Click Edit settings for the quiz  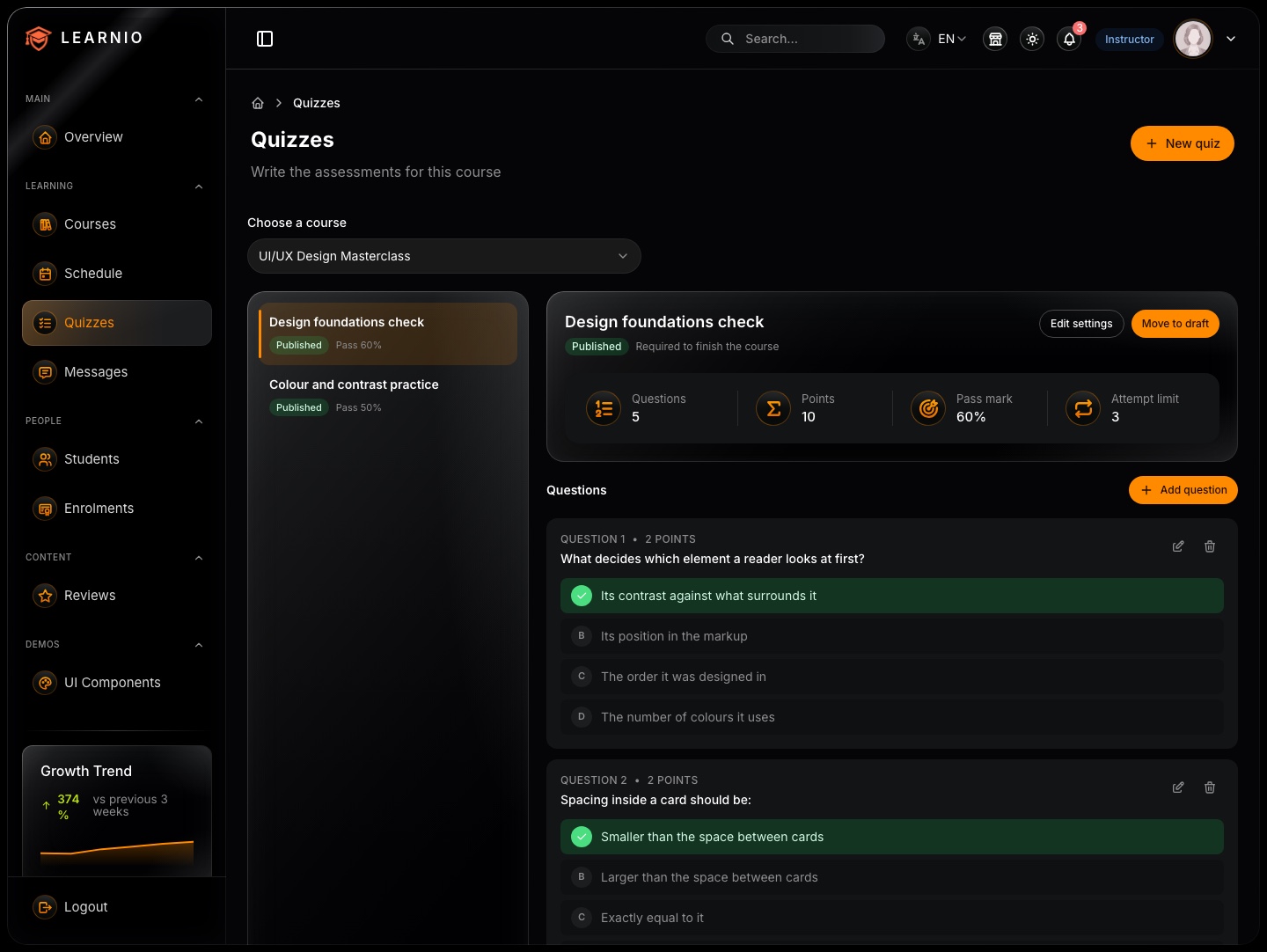point(1081,324)
